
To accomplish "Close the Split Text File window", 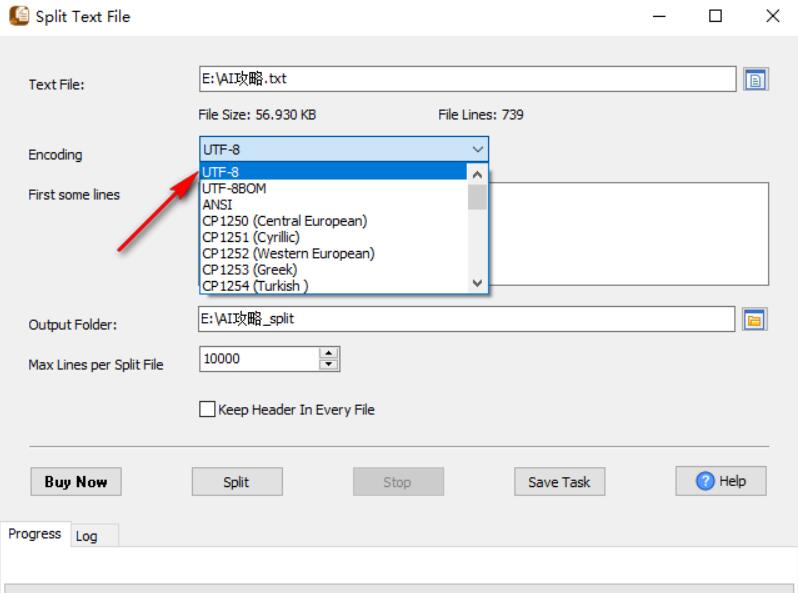I will point(773,16).
